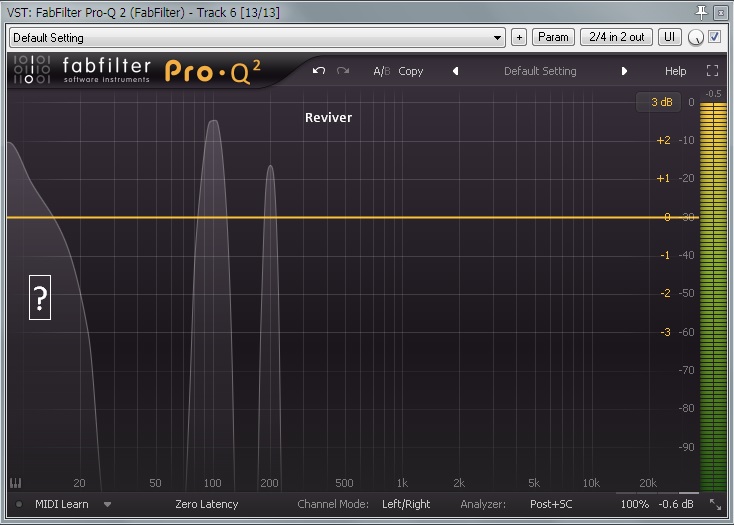This screenshot has height=525, width=734.
Task: Close the plugin window
Action: (x=720, y=13)
